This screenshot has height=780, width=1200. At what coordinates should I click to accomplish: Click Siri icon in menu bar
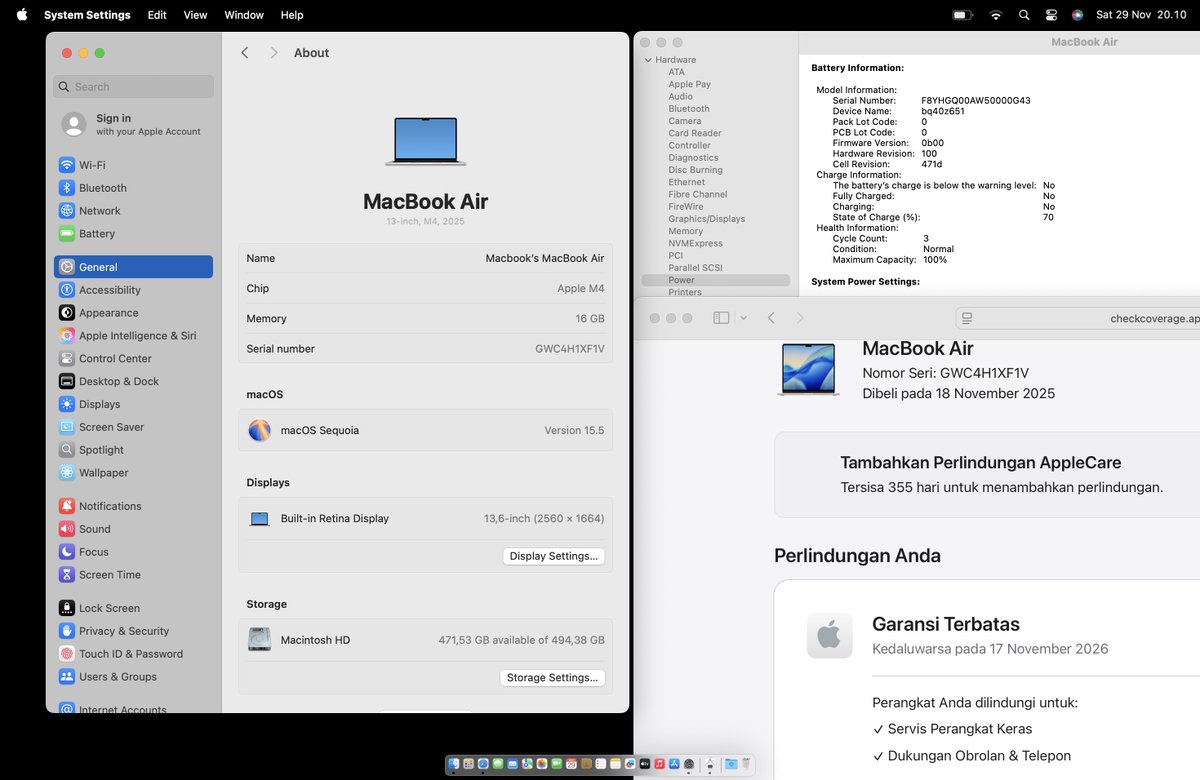(x=1077, y=15)
